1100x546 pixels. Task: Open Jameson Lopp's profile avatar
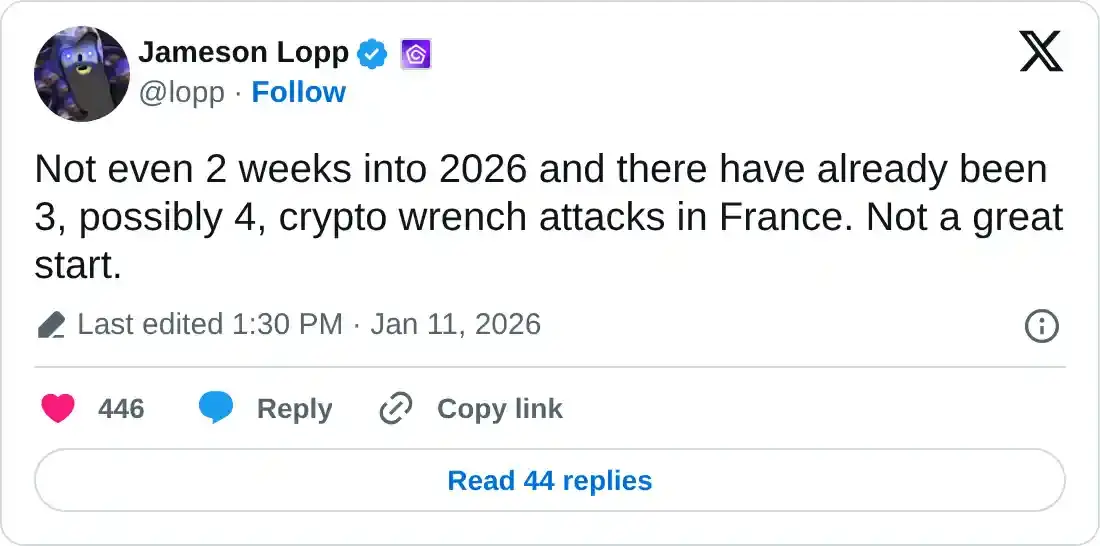pos(82,74)
